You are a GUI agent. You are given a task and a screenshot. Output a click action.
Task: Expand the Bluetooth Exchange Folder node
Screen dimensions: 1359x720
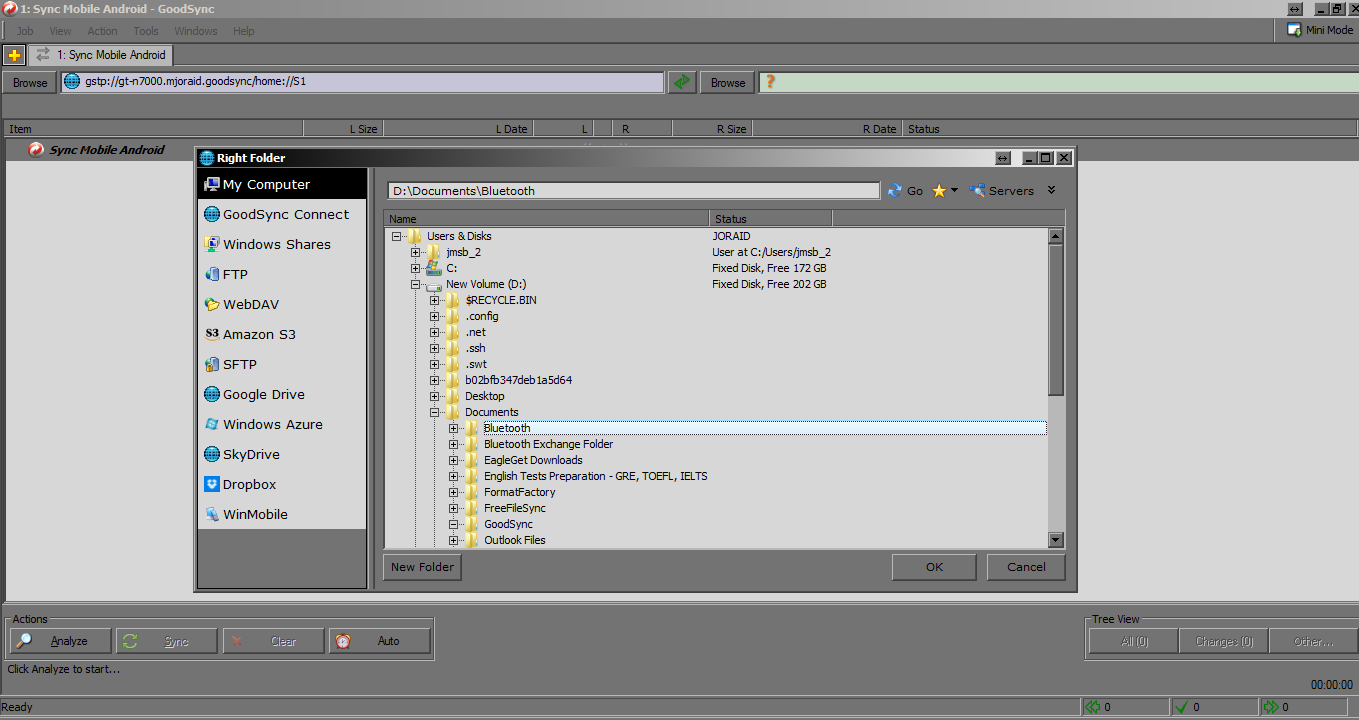pyautogui.click(x=453, y=444)
